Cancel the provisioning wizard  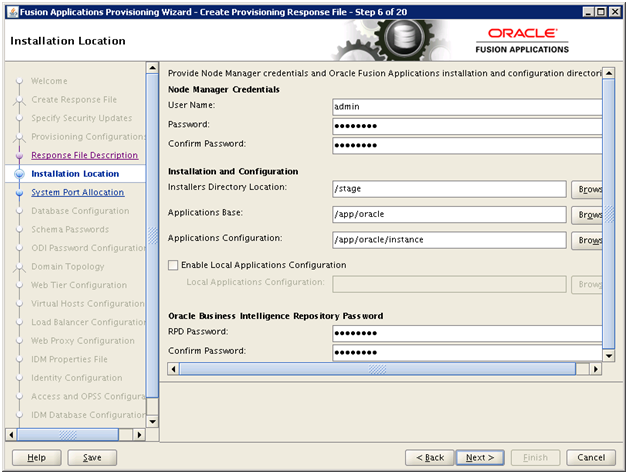tap(591, 458)
